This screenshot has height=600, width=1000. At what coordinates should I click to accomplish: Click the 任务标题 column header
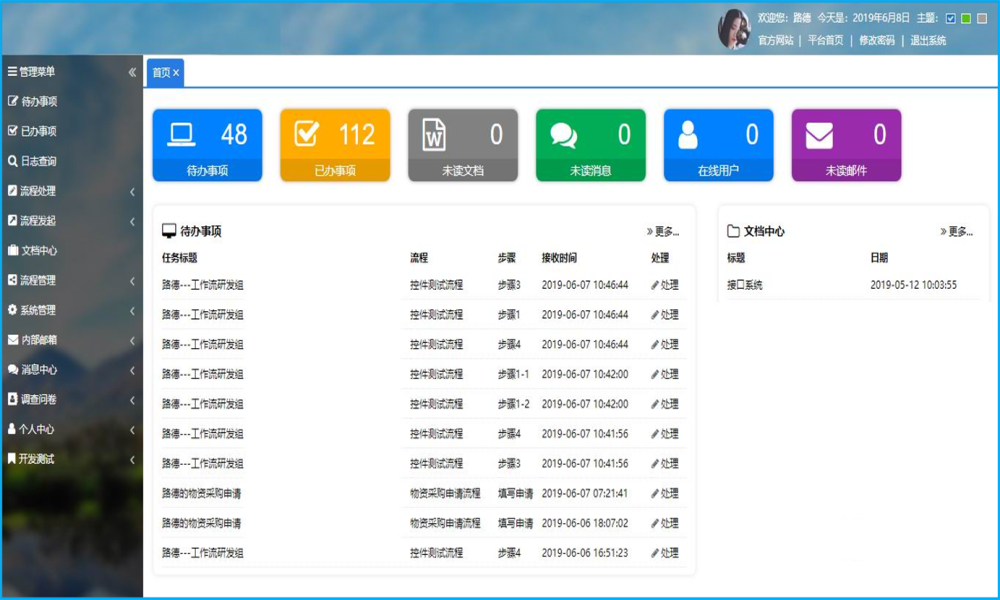(x=179, y=258)
